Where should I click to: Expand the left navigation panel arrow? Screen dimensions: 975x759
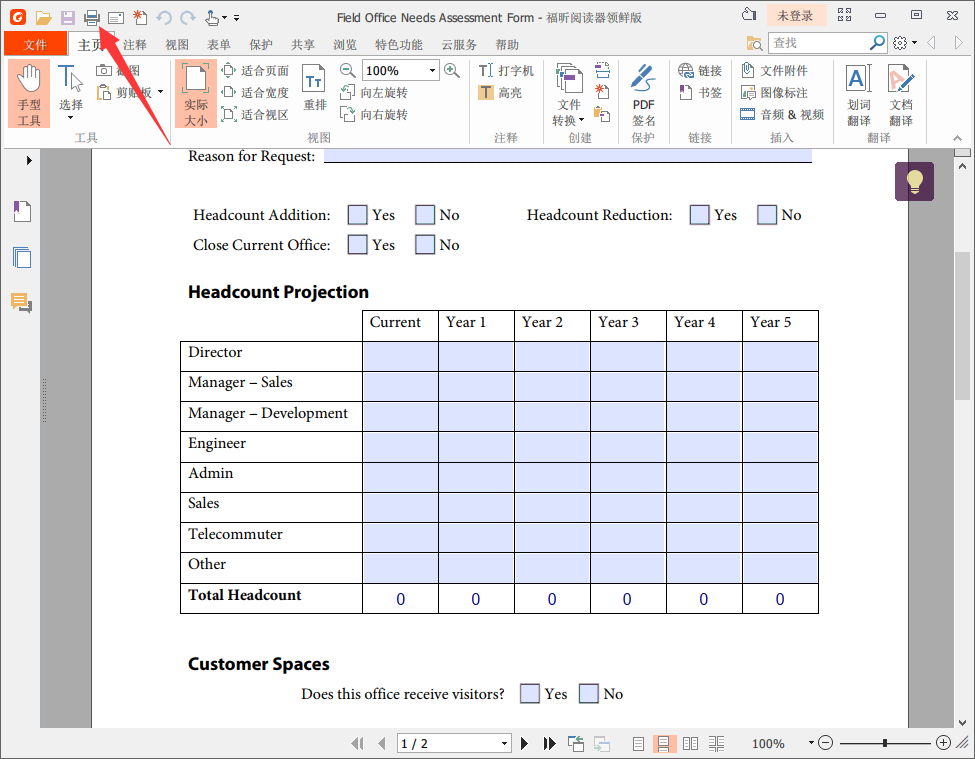29,160
